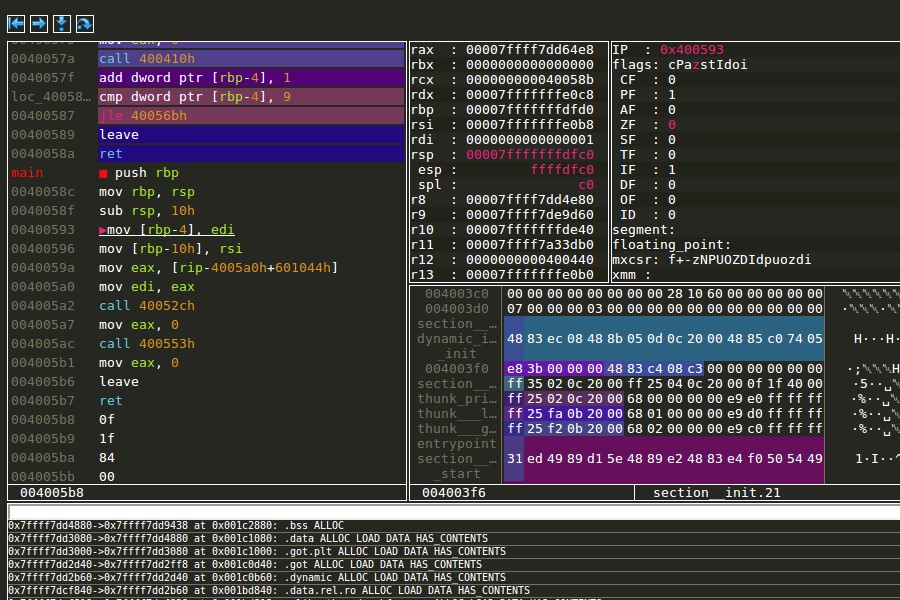Screen dimensions: 900x600
Task: Click the r12 value 0000000000400440
Action: [529, 259]
